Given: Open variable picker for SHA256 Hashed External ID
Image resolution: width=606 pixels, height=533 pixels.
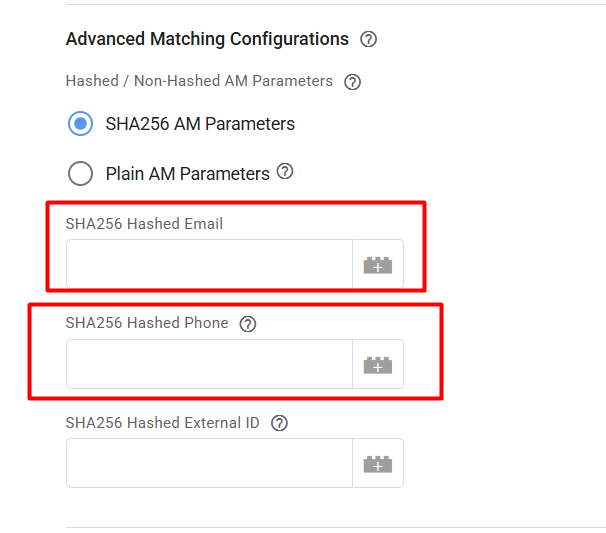Looking at the screenshot, I should [377, 463].
